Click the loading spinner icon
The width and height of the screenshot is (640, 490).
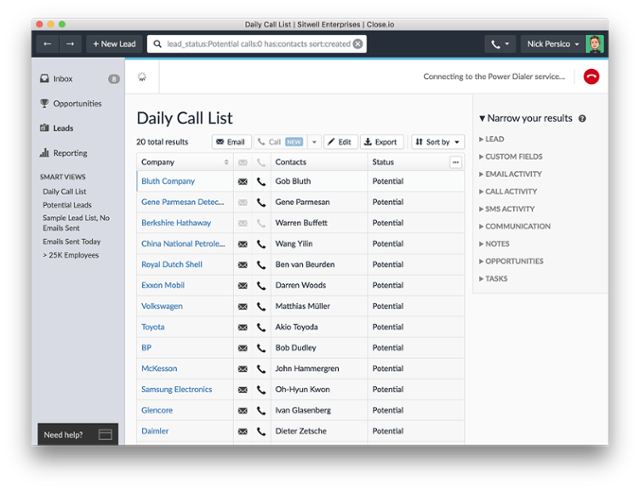[142, 76]
